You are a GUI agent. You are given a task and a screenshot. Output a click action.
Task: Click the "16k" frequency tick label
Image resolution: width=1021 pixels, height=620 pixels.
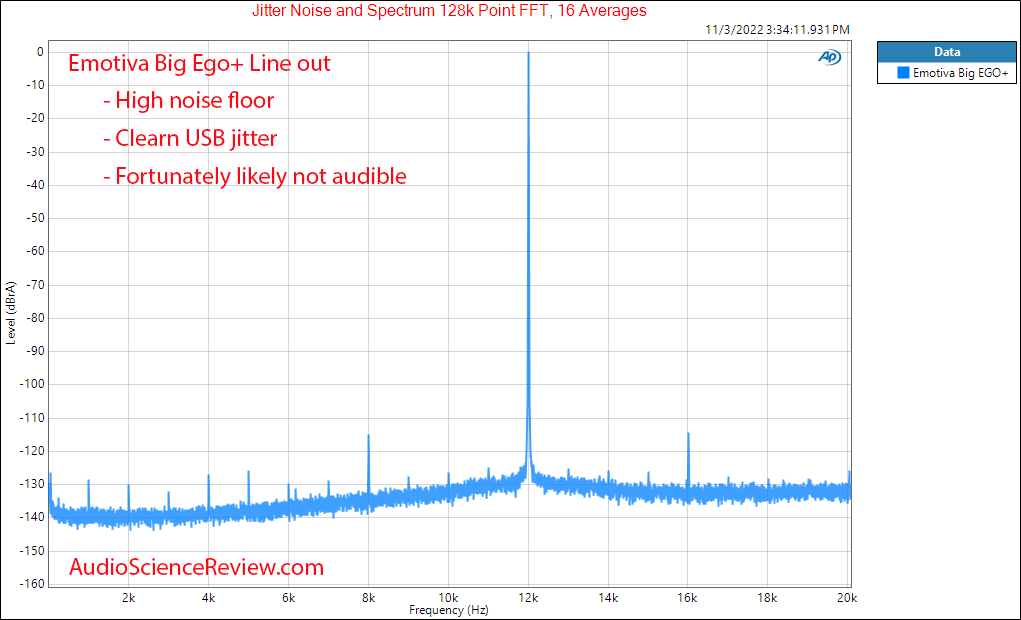tap(688, 598)
